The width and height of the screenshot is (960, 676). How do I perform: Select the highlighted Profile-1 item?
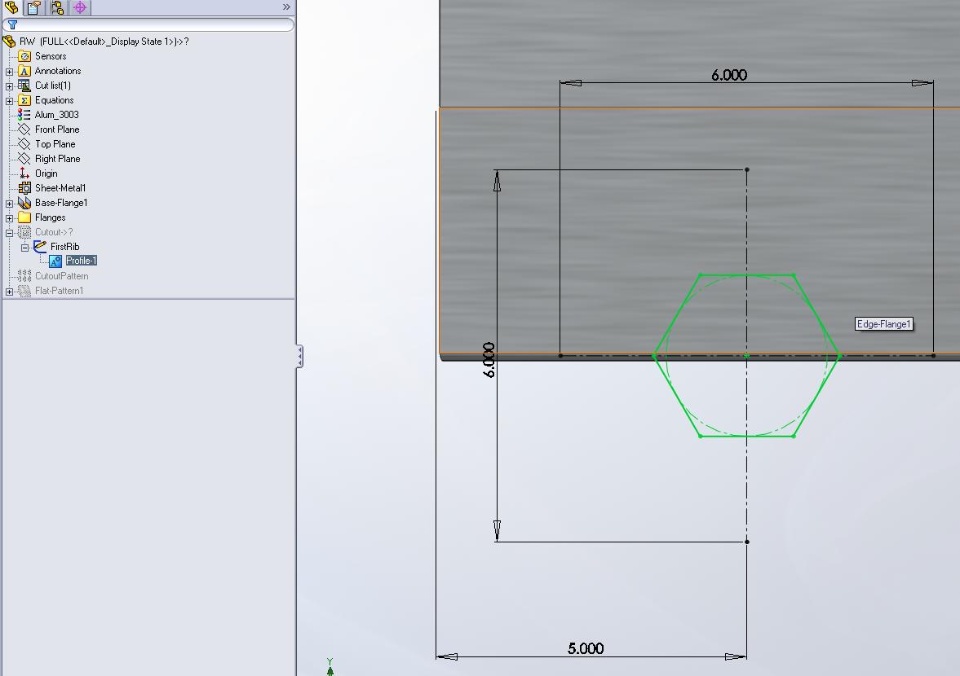[x=81, y=261]
